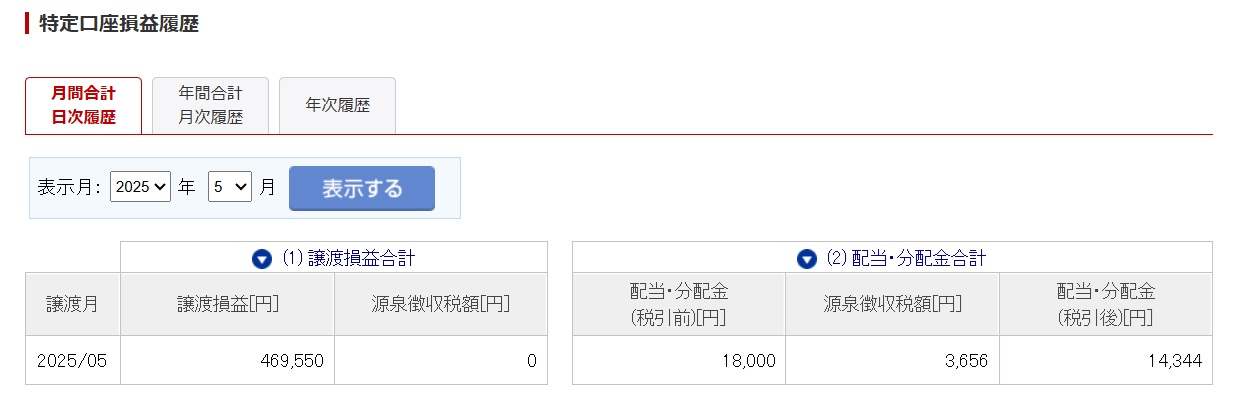Switch to 年間合計 月次履歴 tab
1244x410 pixels.
210,105
